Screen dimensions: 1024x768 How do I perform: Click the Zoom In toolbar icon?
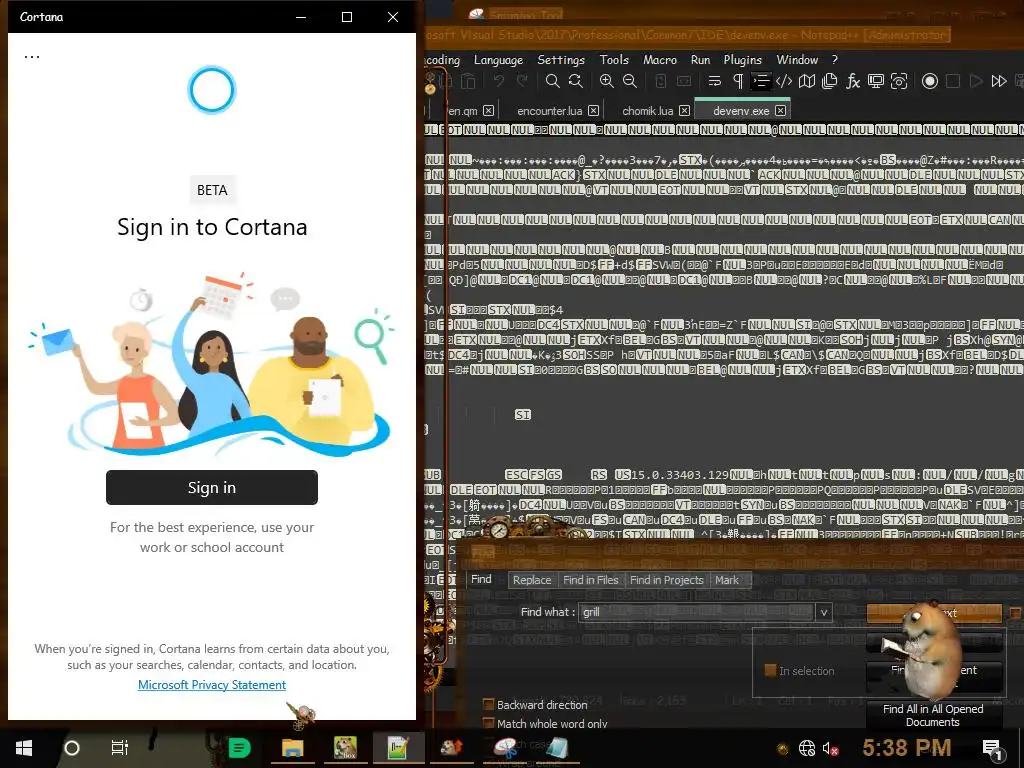pyautogui.click(x=607, y=81)
